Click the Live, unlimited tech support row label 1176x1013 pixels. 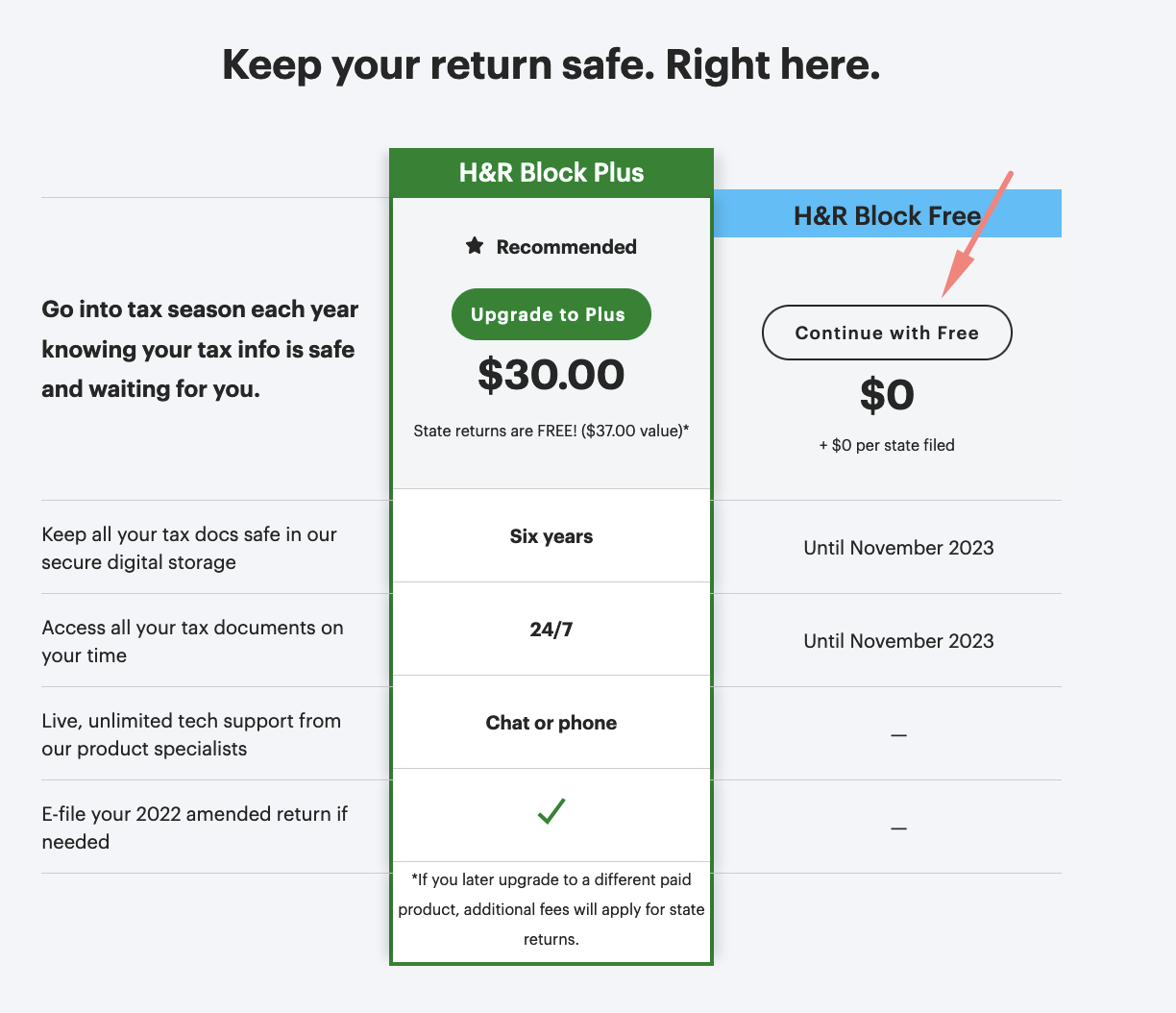(191, 734)
